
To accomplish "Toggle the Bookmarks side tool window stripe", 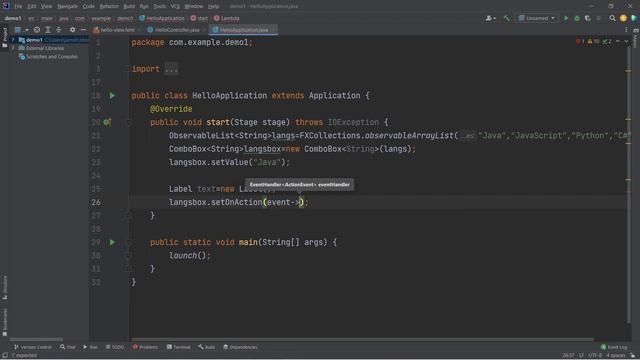I will (x=4, y=322).
